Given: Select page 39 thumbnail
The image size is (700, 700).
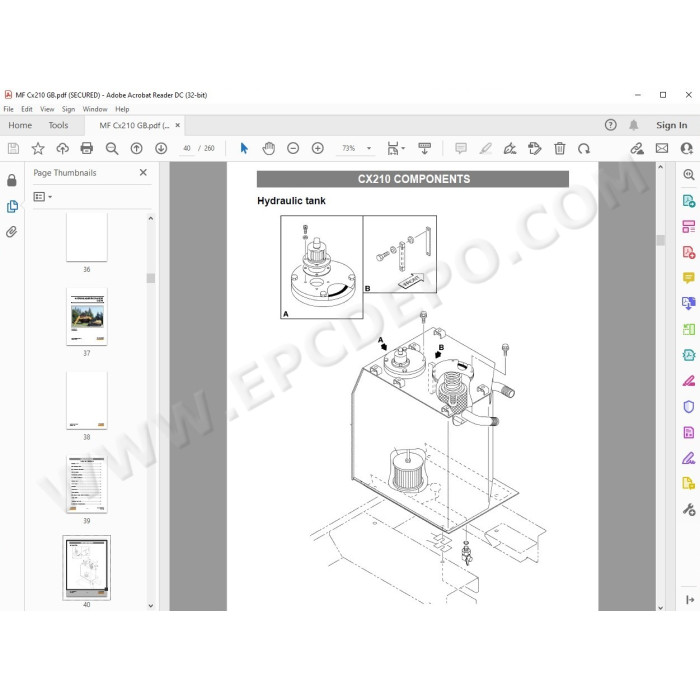Looking at the screenshot, I should click(87, 484).
